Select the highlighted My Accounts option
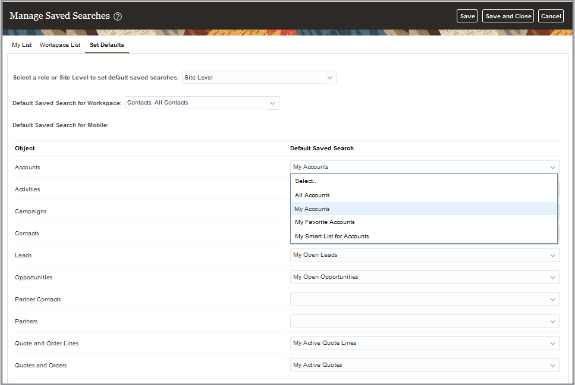Screen dimensions: 575x385 424,209
